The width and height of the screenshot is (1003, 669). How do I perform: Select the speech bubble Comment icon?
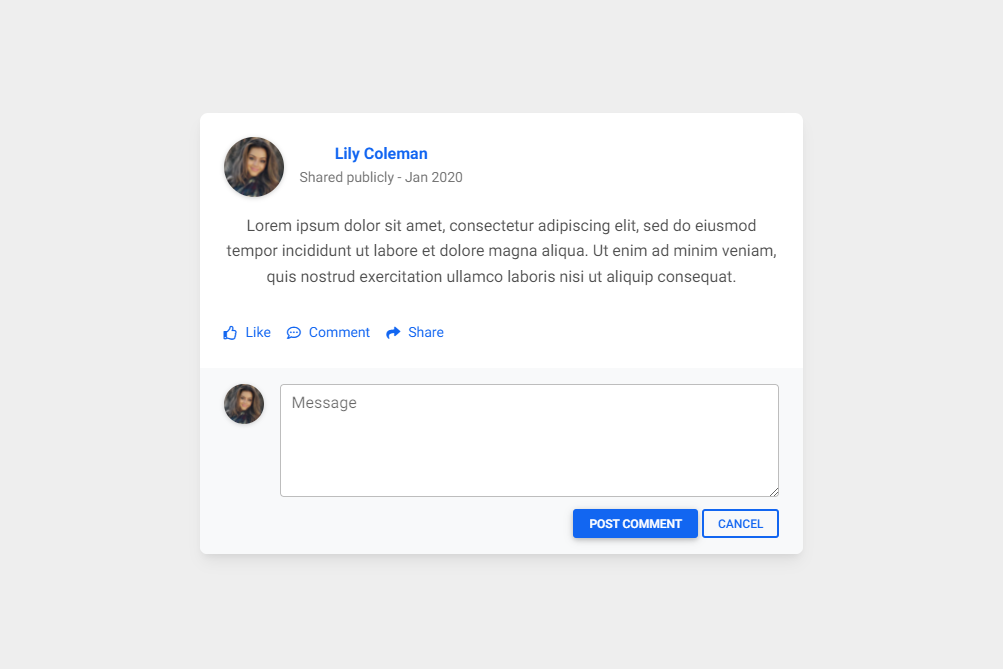[293, 331]
